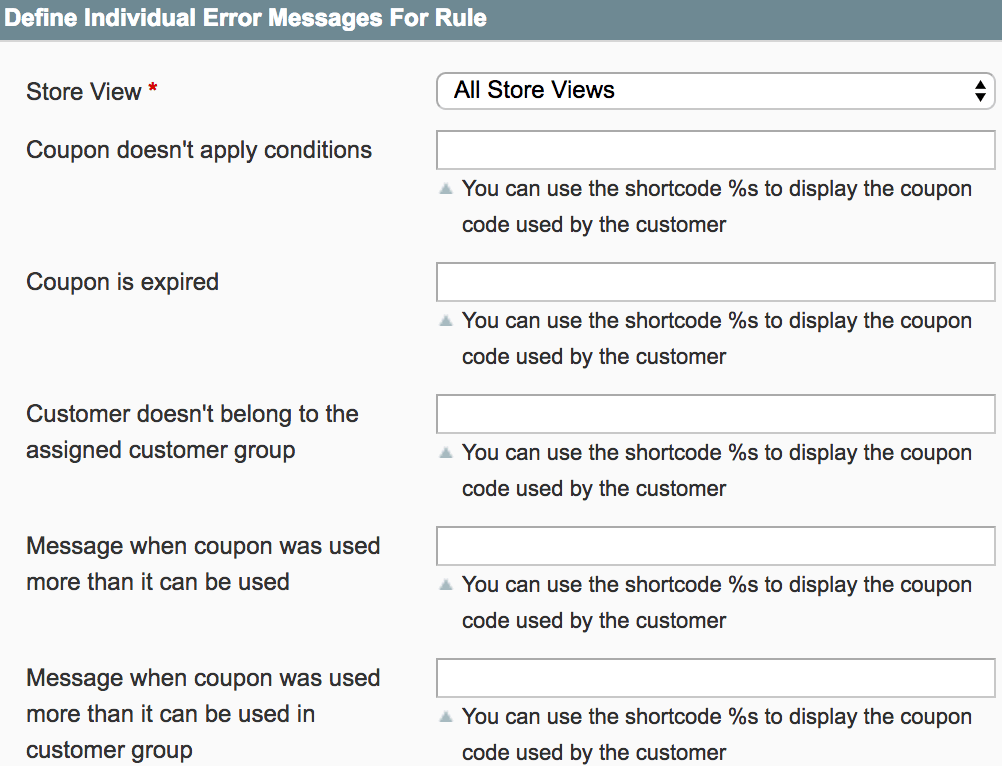The image size is (1002, 766).
Task: Click the last hint triangle icon at the bottom
Action: (446, 717)
